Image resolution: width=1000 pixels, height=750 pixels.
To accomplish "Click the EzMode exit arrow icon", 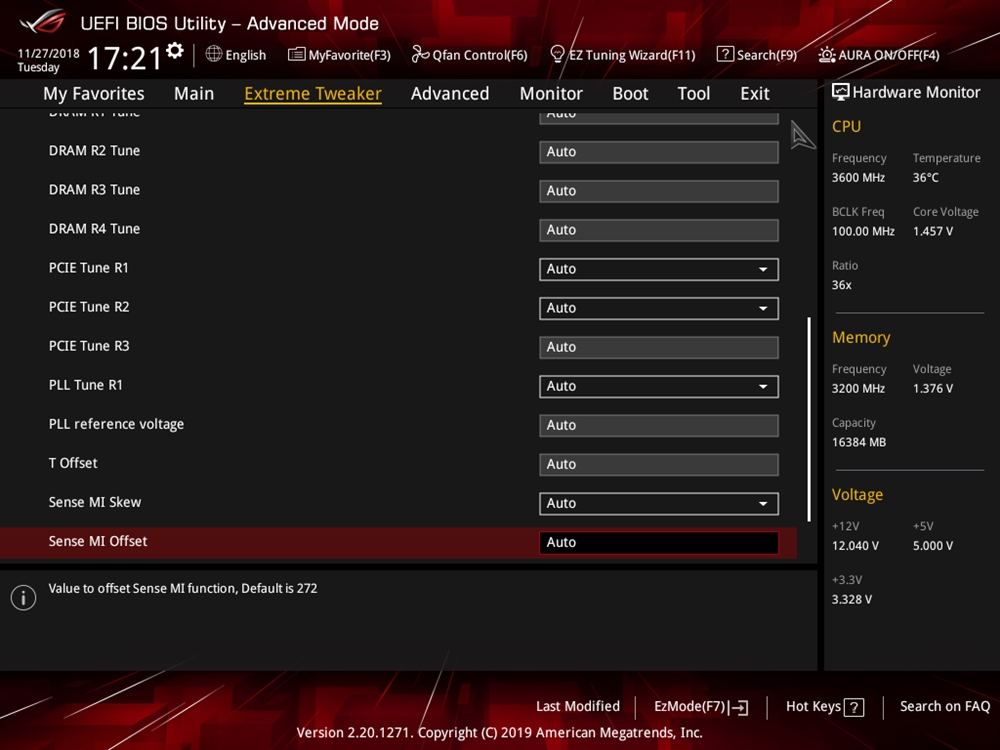I will click(740, 707).
